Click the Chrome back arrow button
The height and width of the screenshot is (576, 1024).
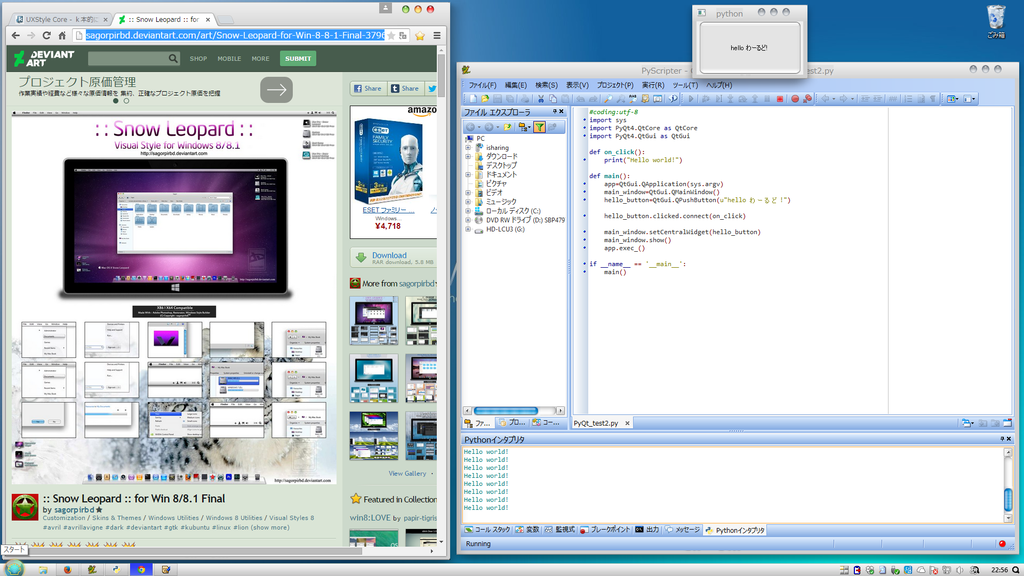[x=16, y=35]
